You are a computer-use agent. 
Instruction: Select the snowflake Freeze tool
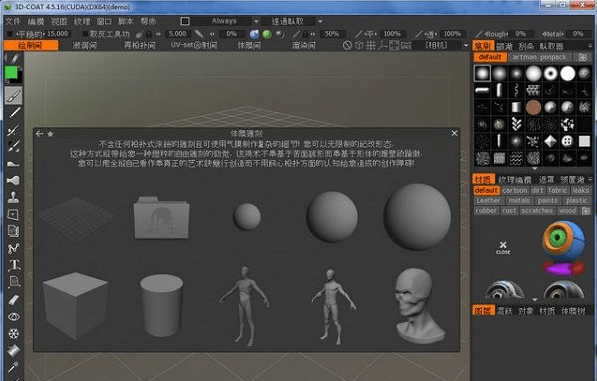[x=14, y=334]
